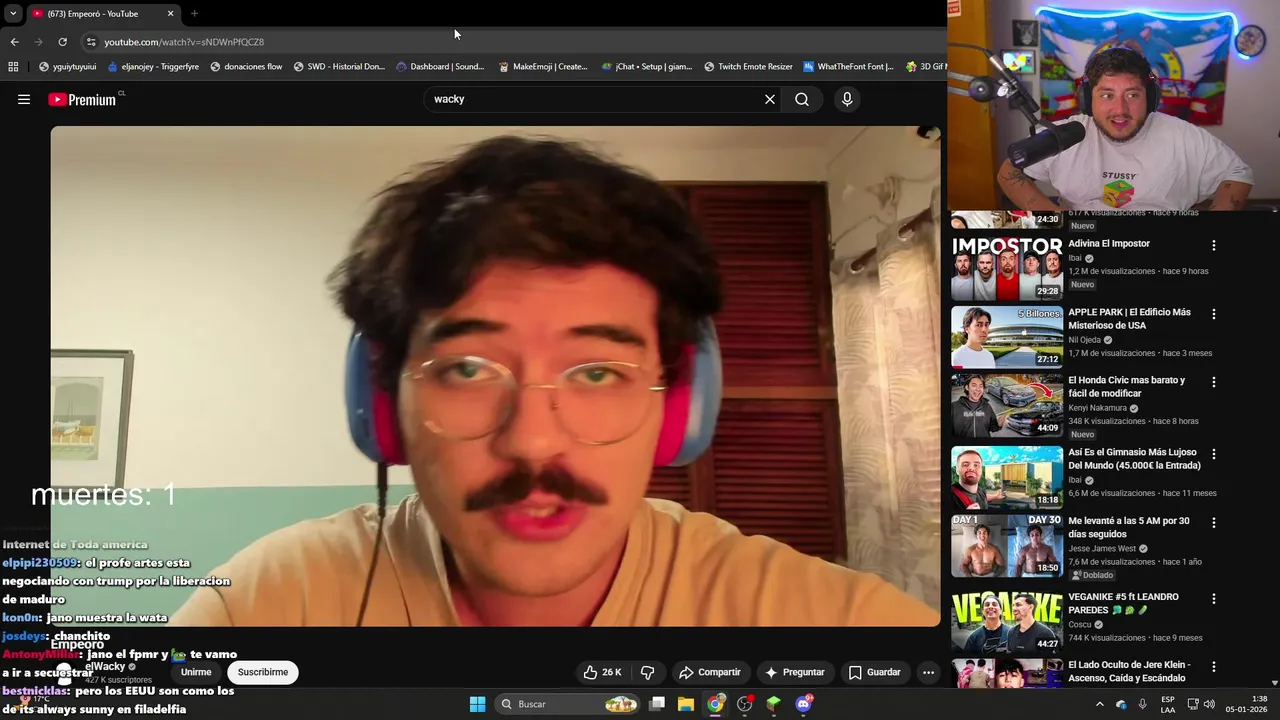The image size is (1280, 720).
Task: Open the MakeEmoji | Create... bookmark
Action: 543,67
